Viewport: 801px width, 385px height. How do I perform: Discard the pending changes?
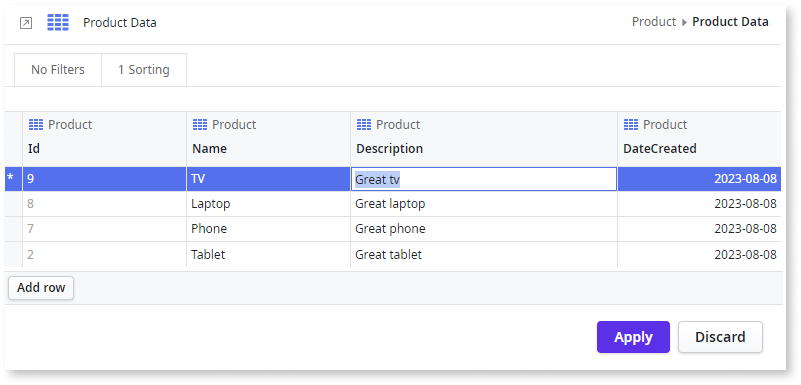(x=720, y=337)
